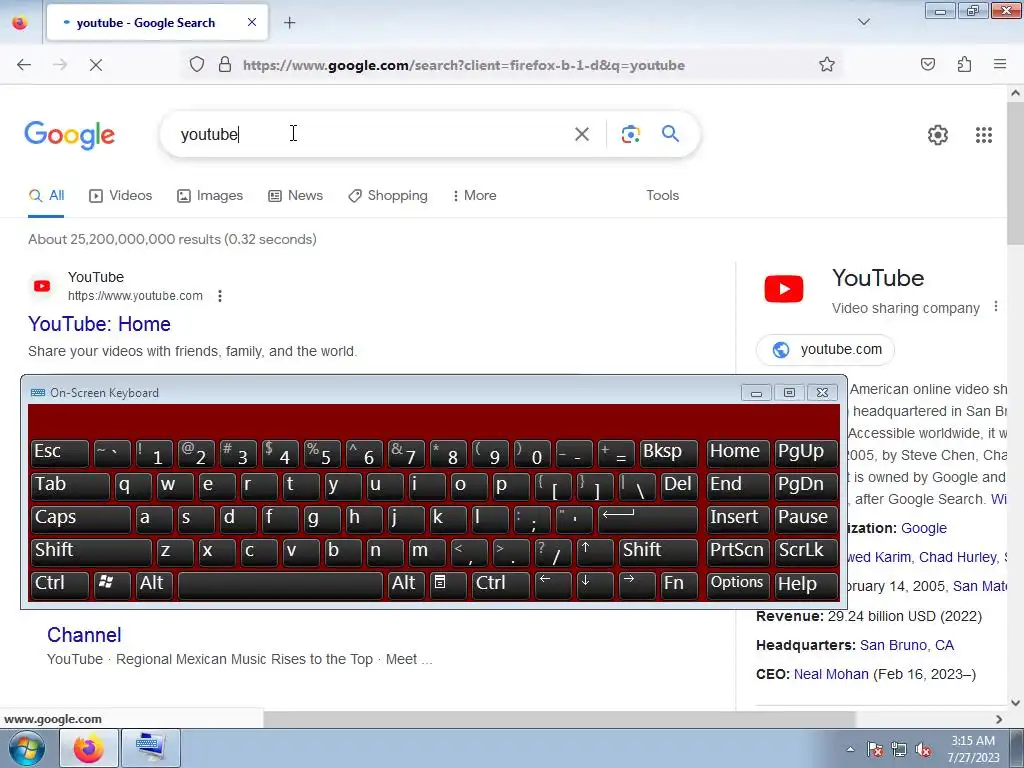The image size is (1024, 768).
Task: Search by image with Lens icon
Action: point(630,134)
